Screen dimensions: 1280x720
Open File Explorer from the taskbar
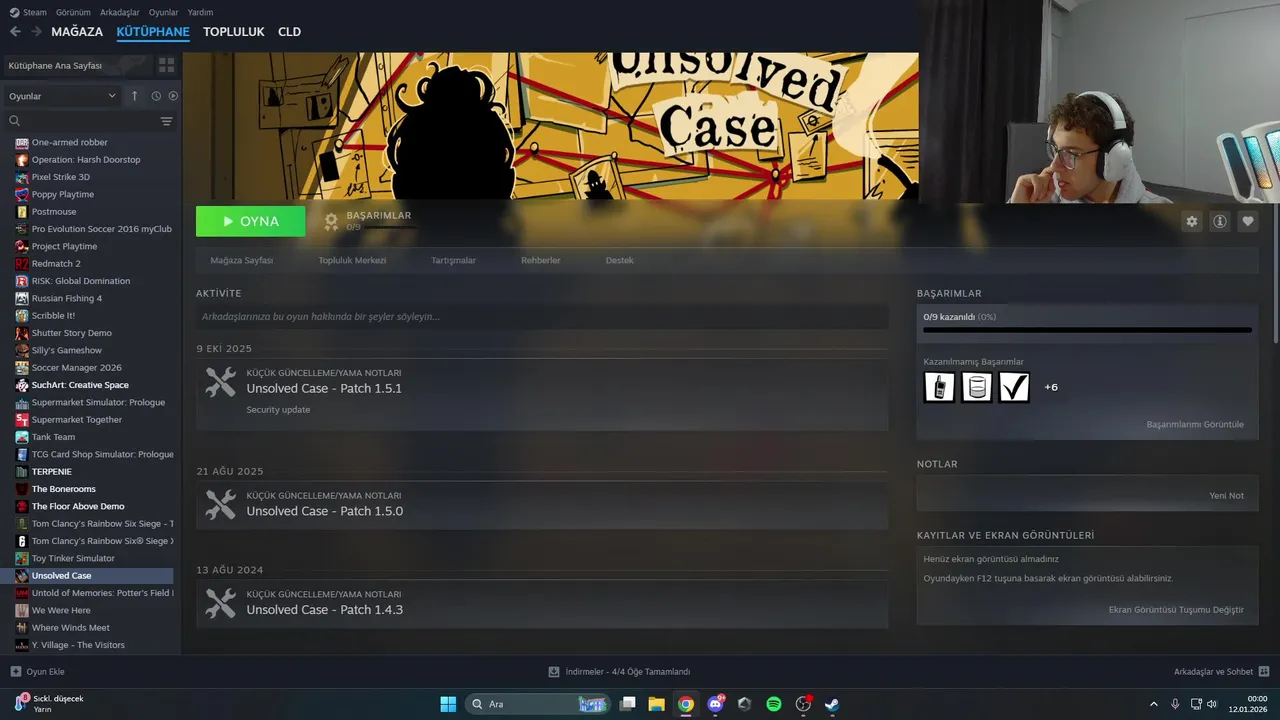click(656, 704)
